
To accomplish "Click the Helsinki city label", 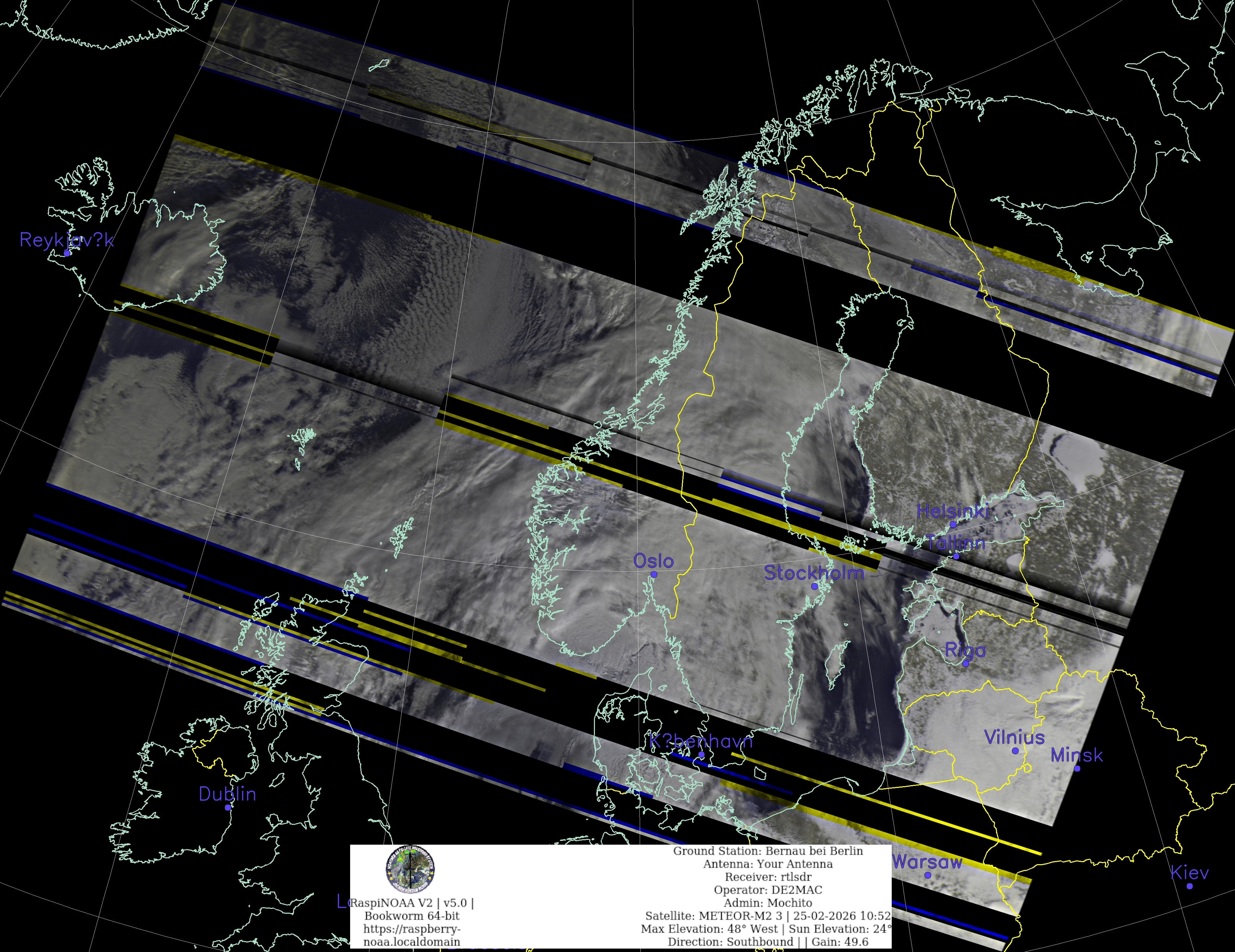I will tap(952, 511).
